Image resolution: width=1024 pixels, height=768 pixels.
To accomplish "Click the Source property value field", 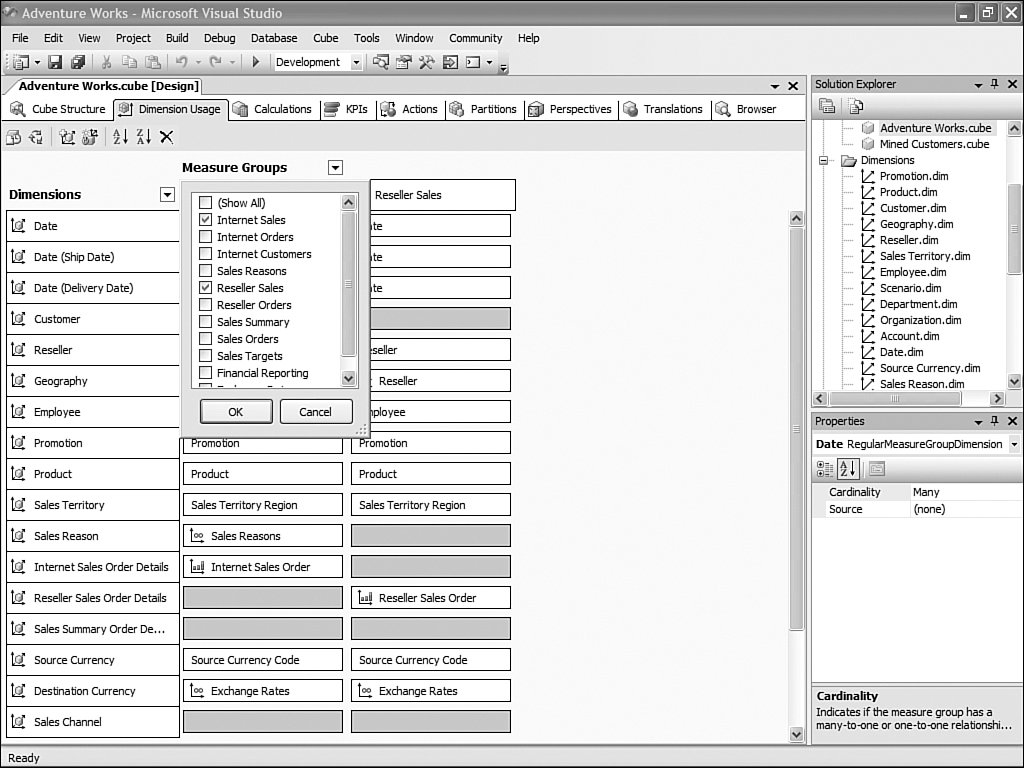I will [x=965, y=509].
